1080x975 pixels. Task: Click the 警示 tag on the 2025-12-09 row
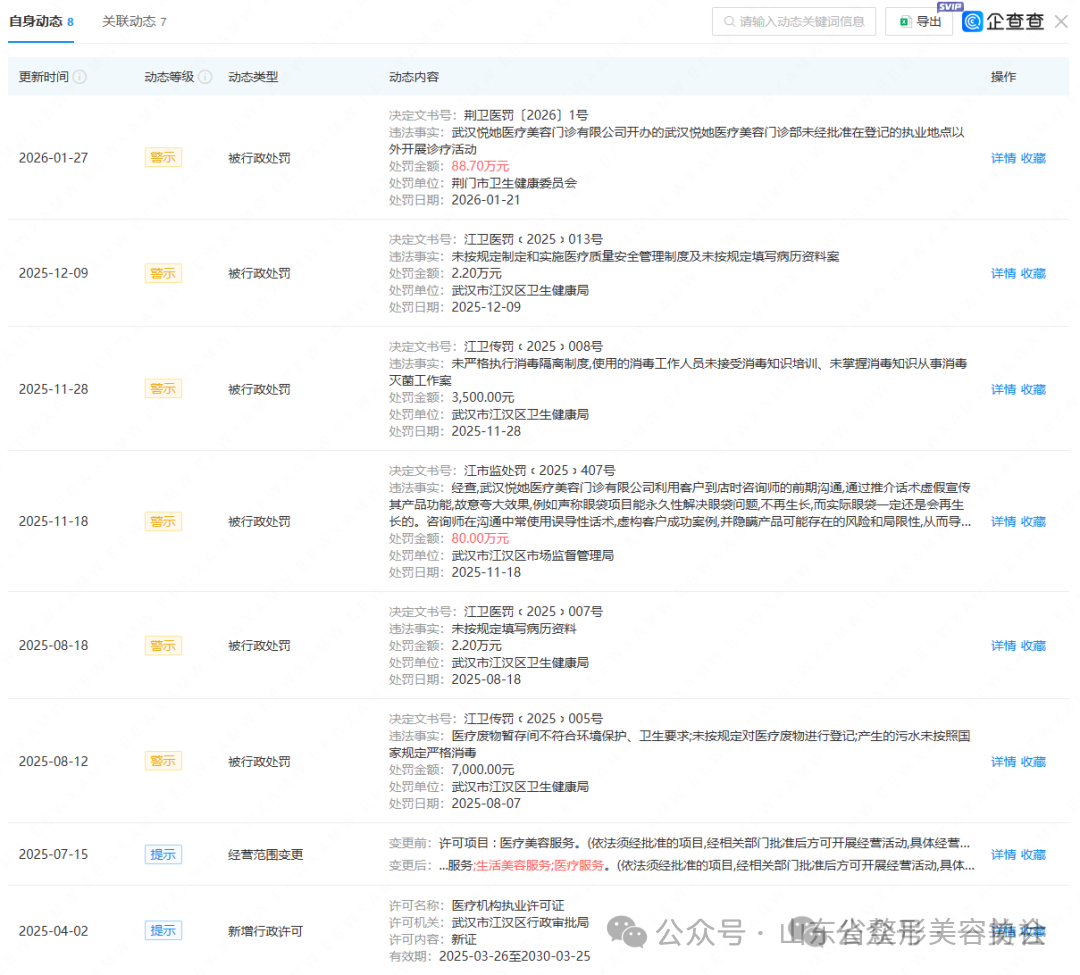click(x=163, y=274)
